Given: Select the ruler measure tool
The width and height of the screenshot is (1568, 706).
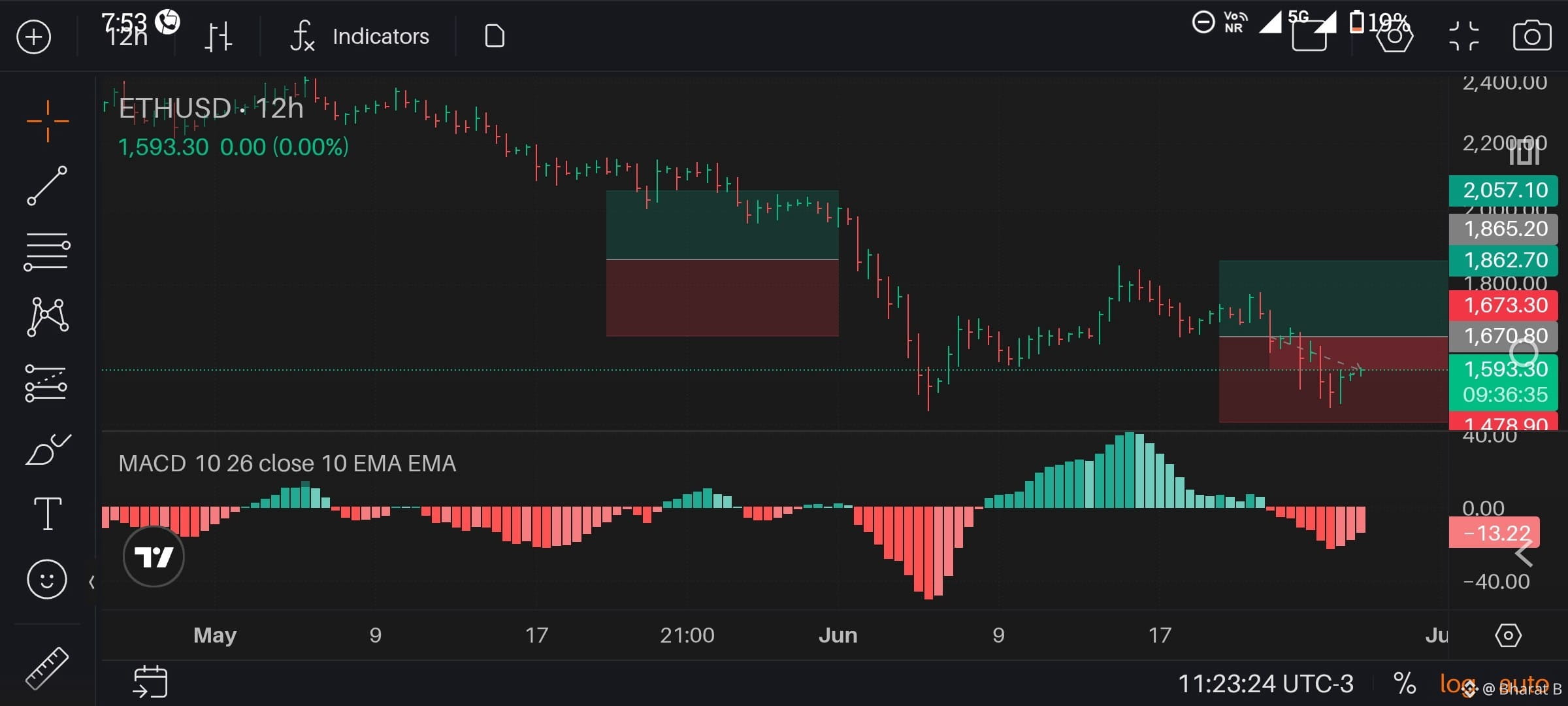Looking at the screenshot, I should tap(47, 668).
